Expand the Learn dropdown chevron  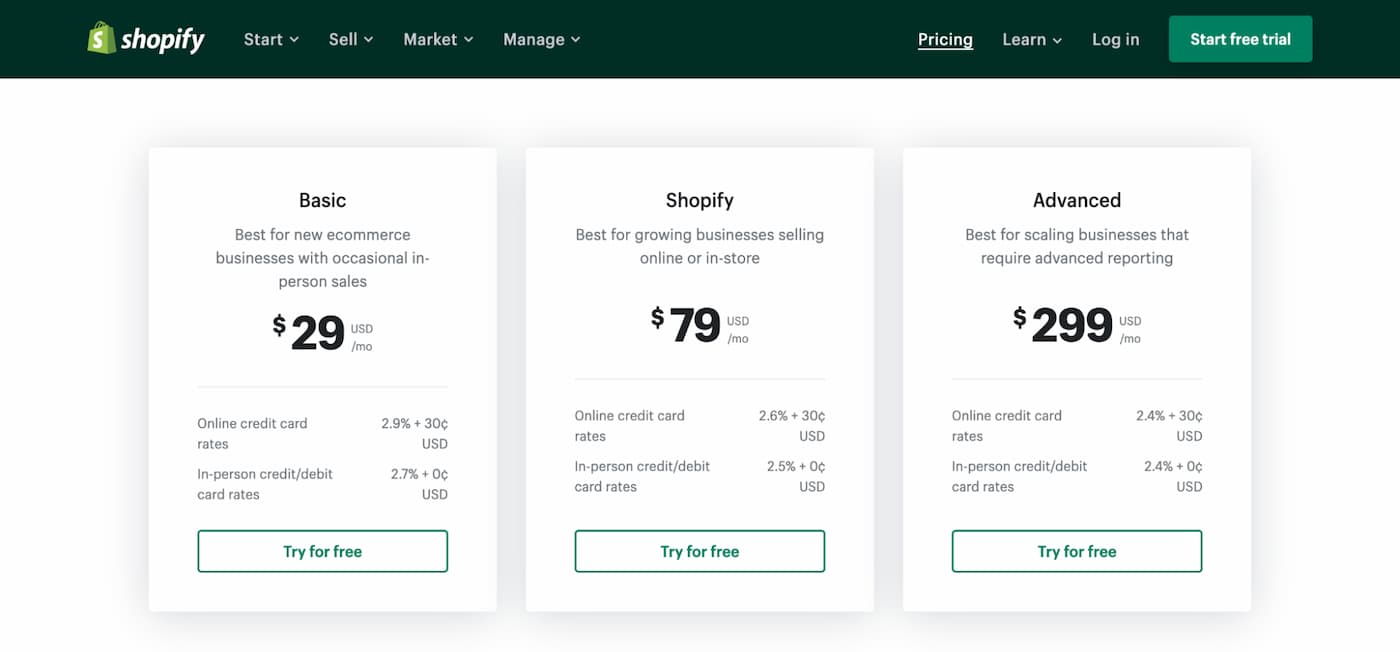tap(1060, 40)
